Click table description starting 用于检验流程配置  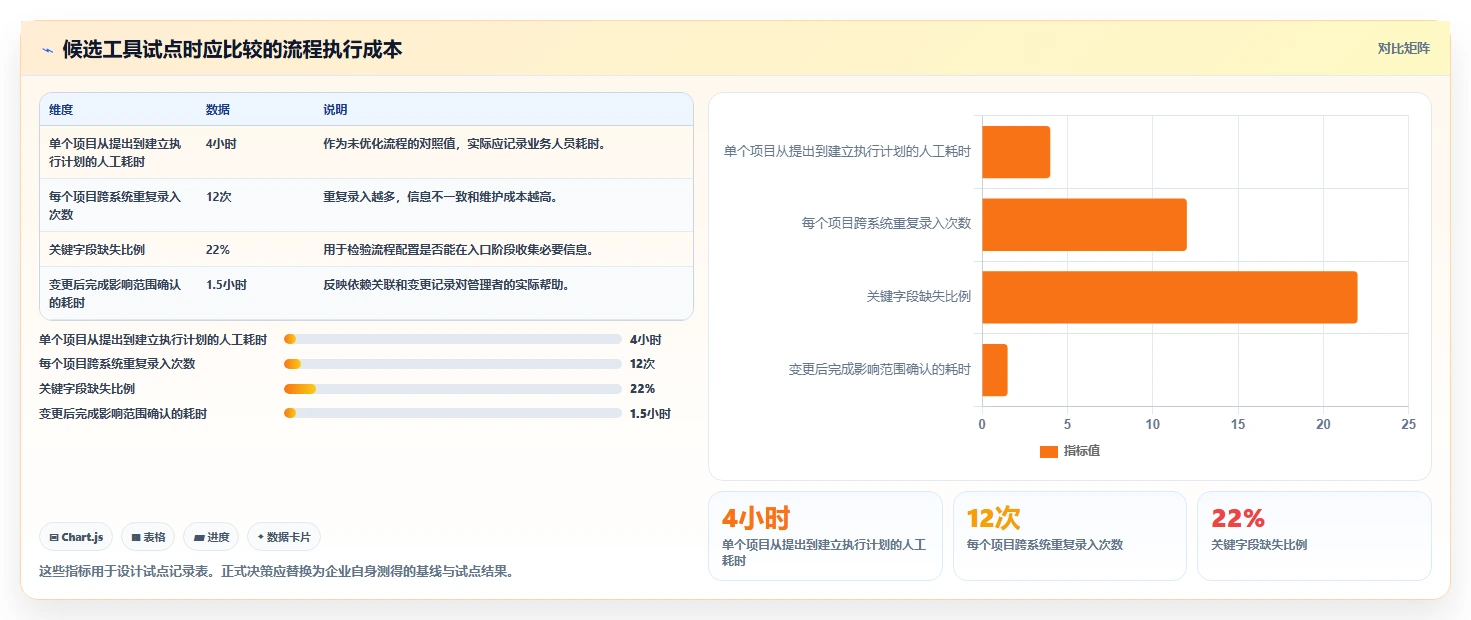[458, 250]
